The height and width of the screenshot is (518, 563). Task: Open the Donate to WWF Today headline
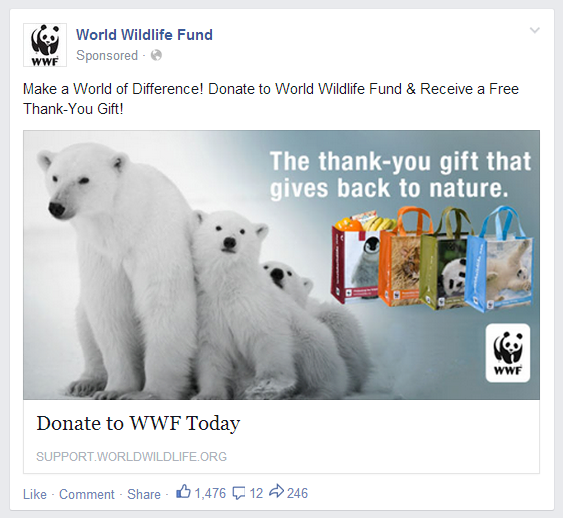(x=138, y=423)
